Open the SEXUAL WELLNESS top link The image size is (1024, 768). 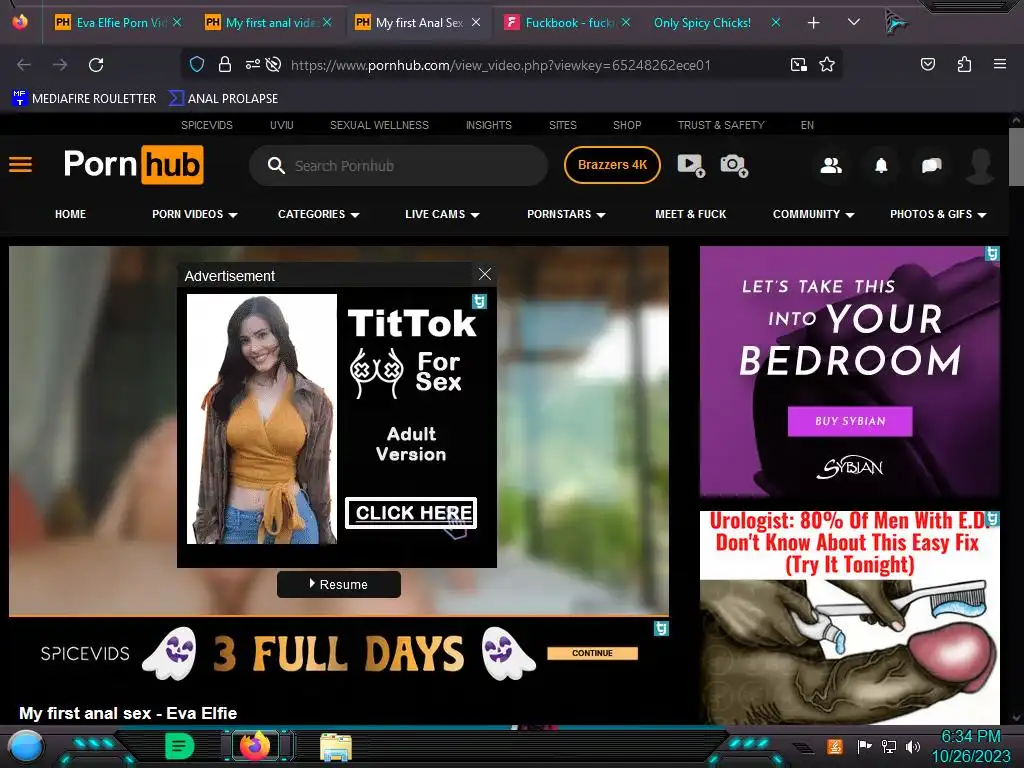[x=379, y=125]
